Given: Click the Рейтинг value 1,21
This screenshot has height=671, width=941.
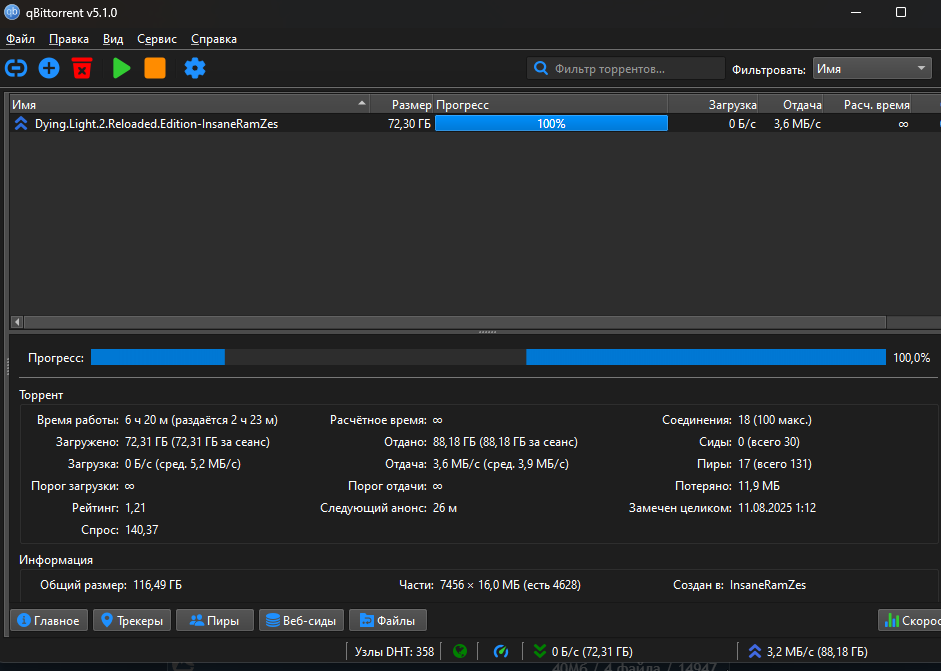Looking at the screenshot, I should coord(136,508).
